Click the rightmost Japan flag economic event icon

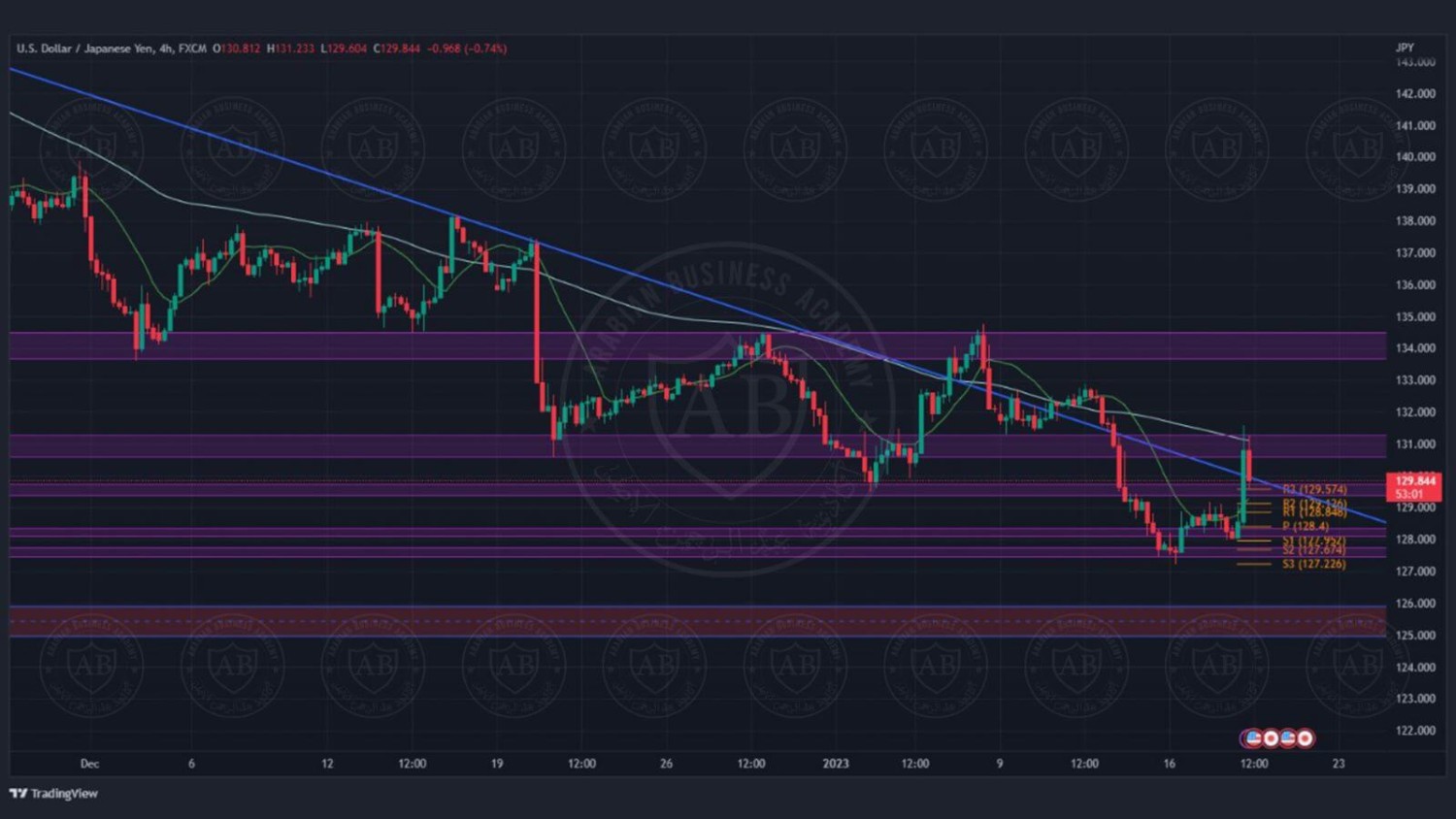tap(1306, 738)
